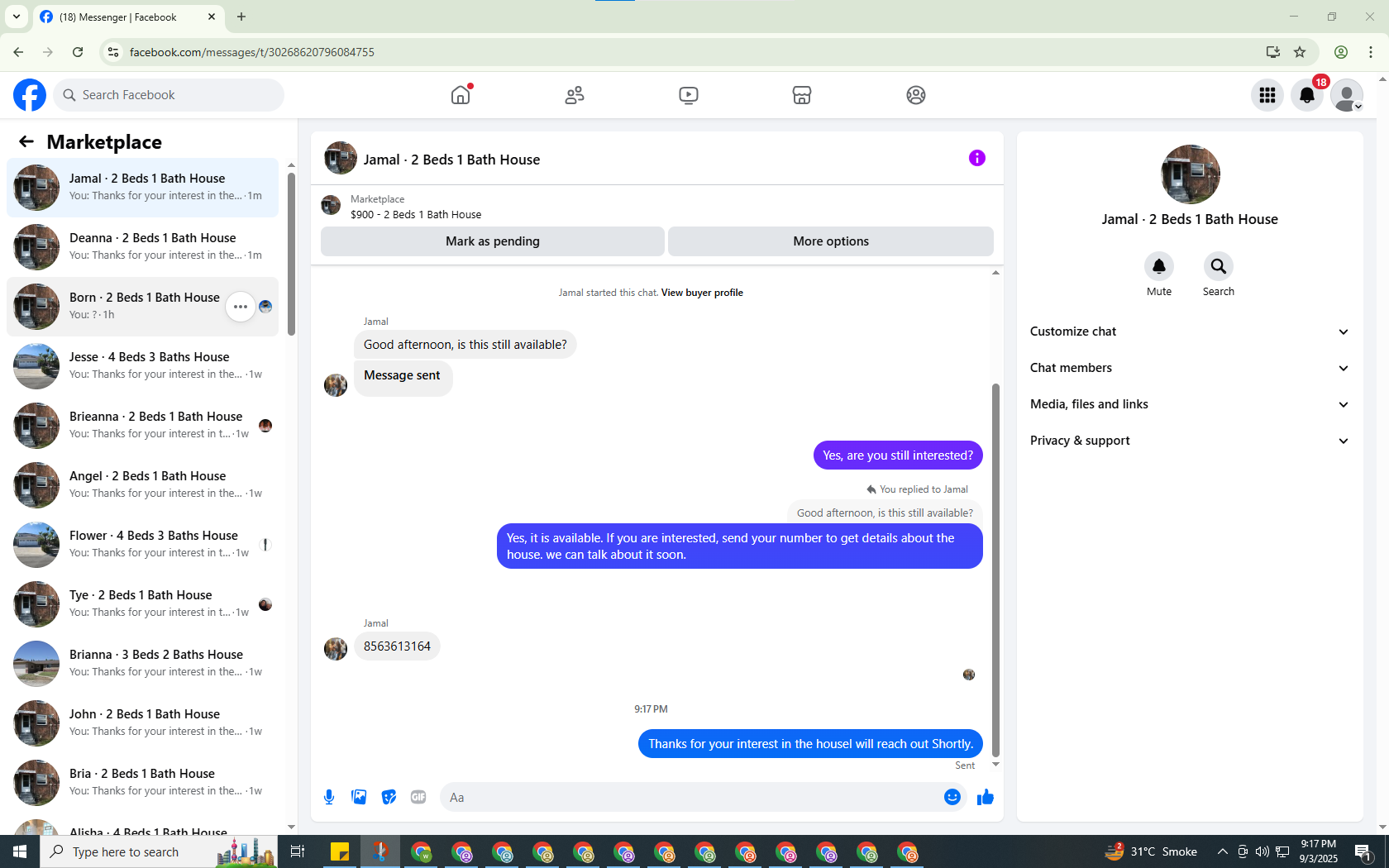
Task: Choose a sticker
Action: point(389,797)
